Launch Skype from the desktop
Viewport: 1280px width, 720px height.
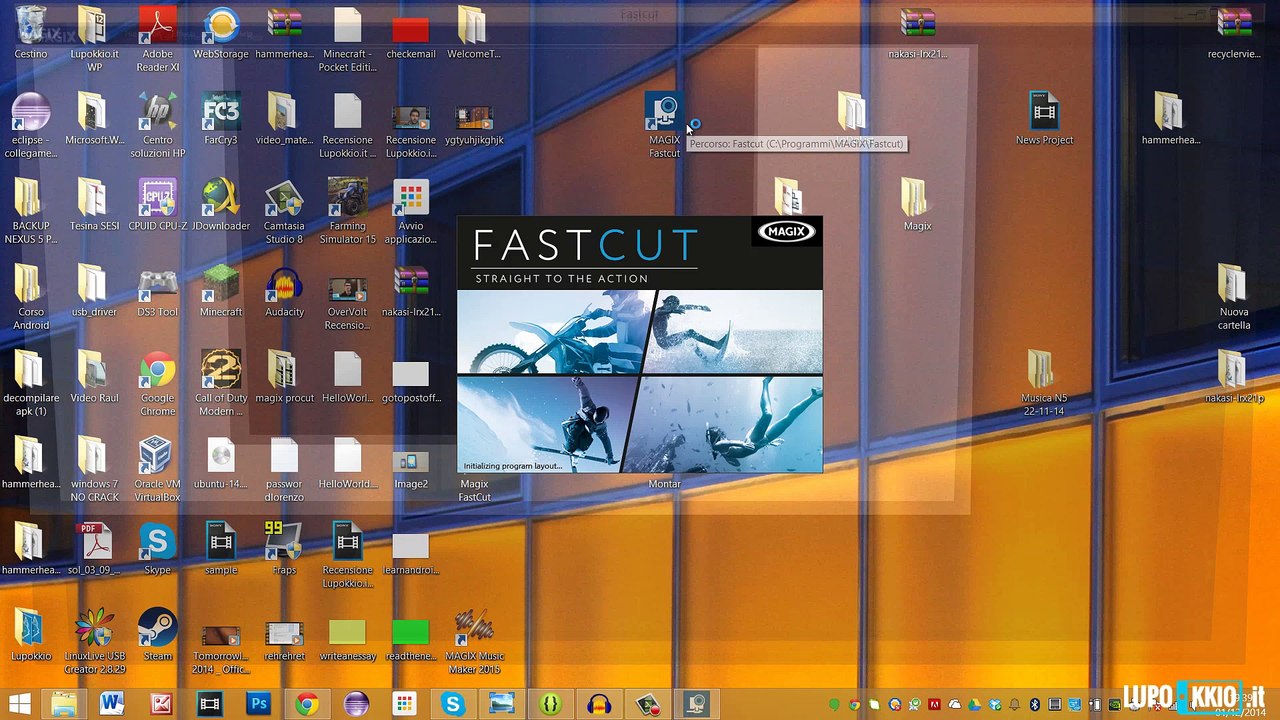tap(157, 548)
